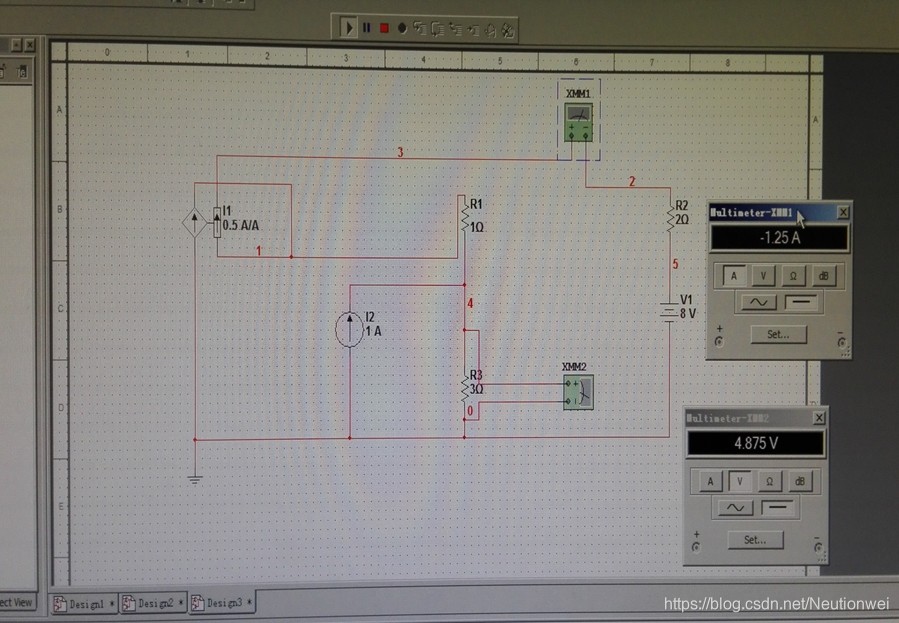Click the Step Out debug icon
This screenshot has height=623, width=899.
455,29
